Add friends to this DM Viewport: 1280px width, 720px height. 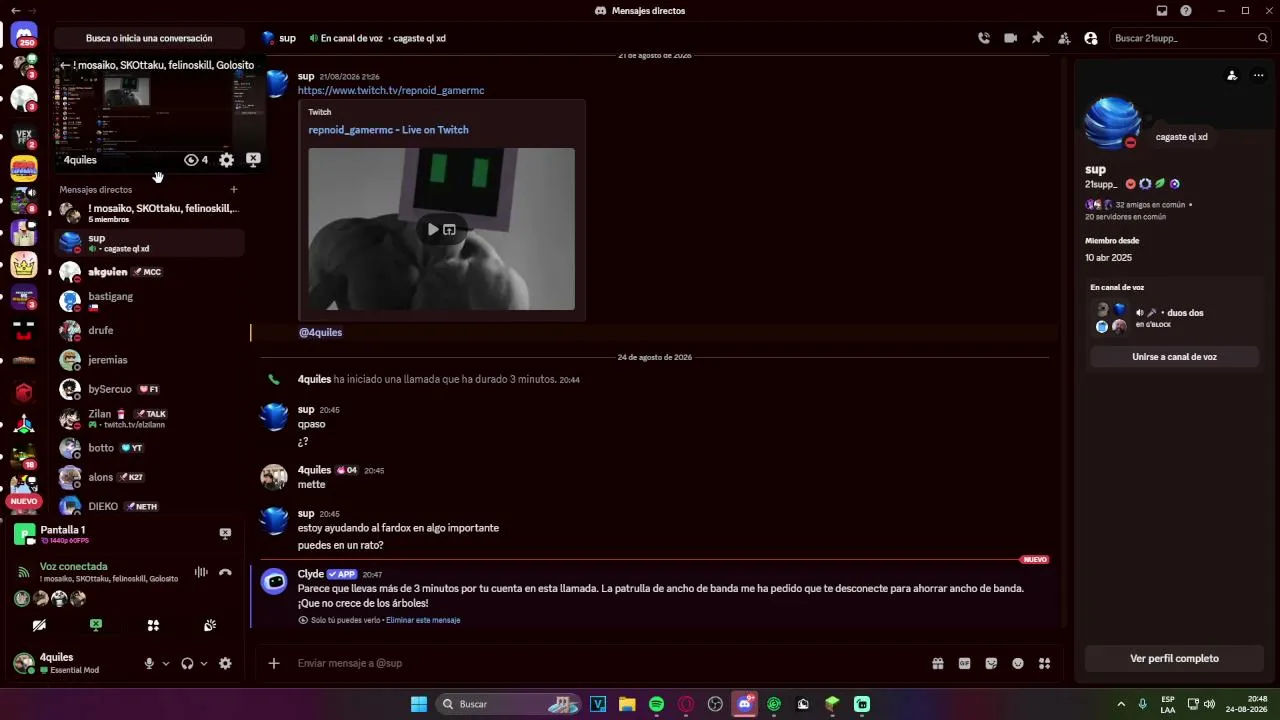click(x=1064, y=38)
